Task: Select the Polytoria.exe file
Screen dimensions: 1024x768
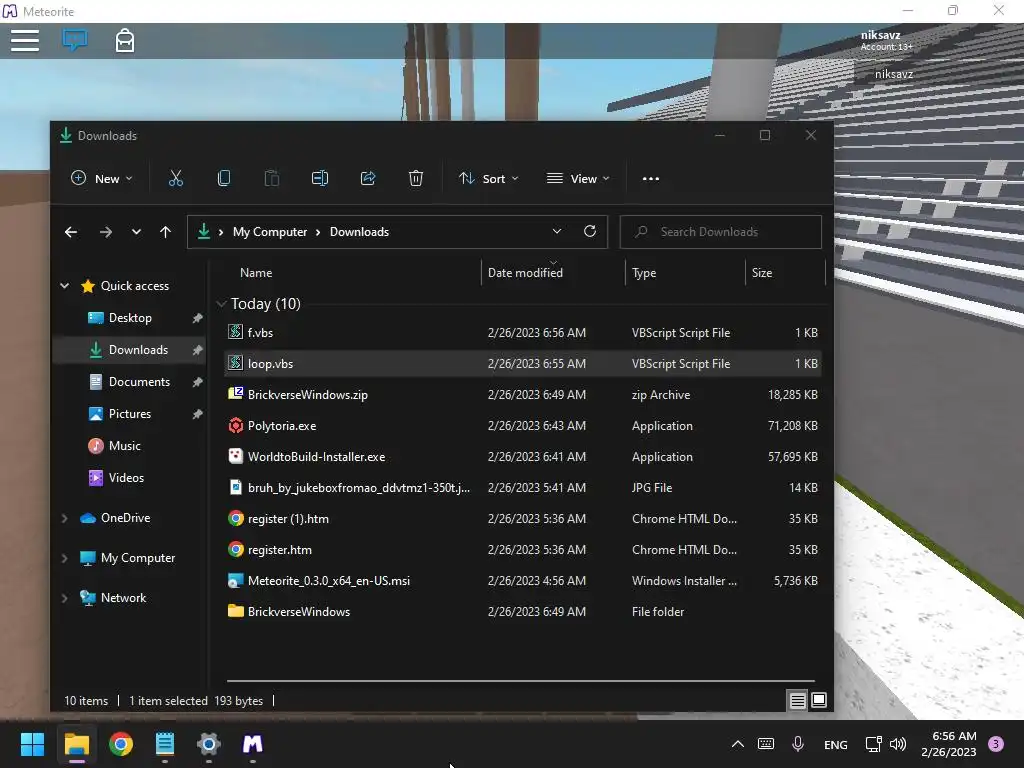Action: (x=522, y=426)
